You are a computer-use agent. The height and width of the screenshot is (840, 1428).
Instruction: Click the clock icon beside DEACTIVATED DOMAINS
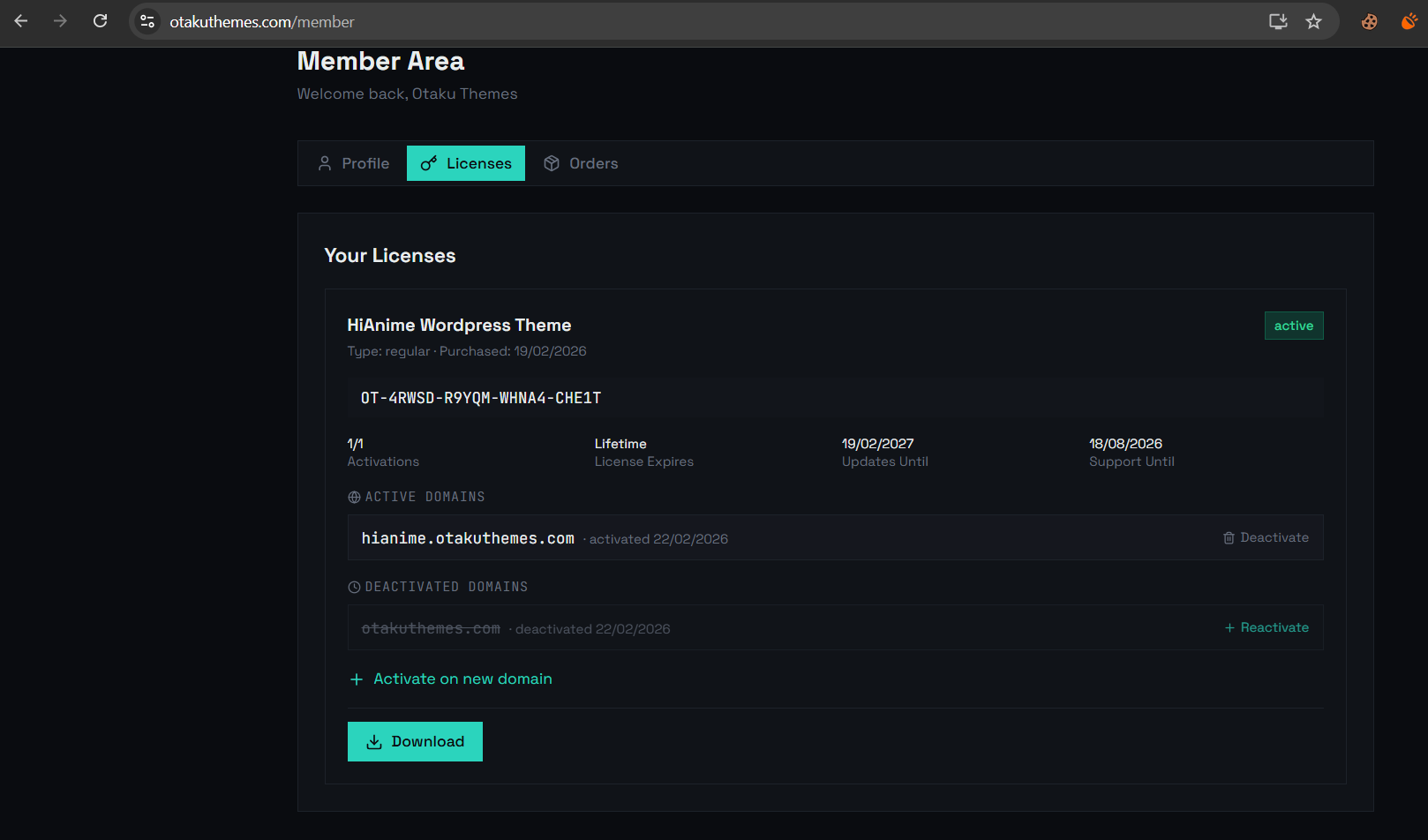354,586
